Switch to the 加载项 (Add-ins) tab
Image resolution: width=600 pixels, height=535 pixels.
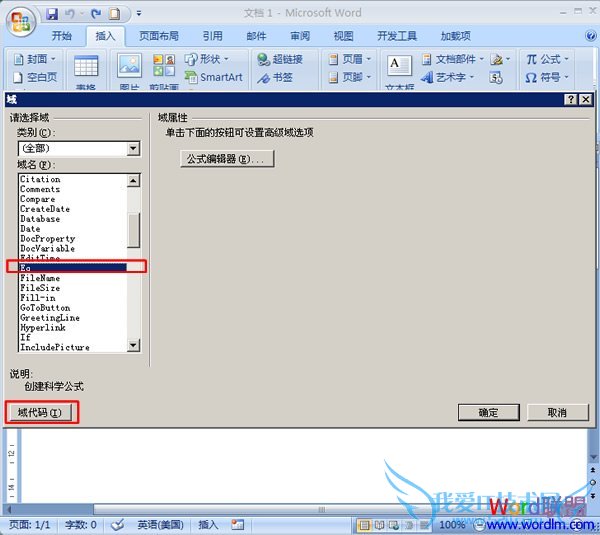pos(455,36)
